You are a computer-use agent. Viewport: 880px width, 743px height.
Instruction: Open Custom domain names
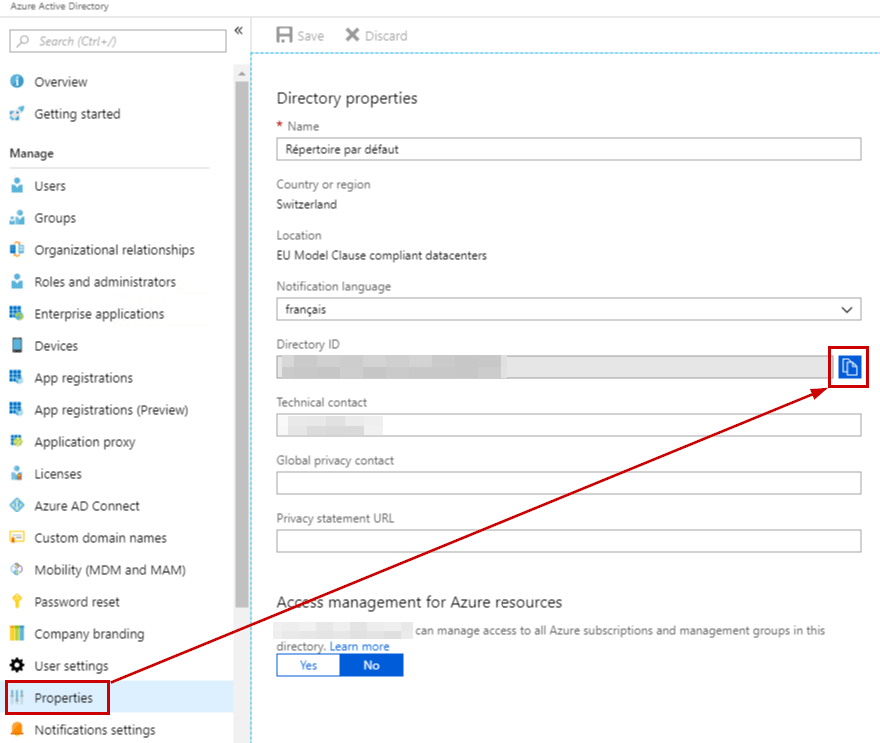pos(100,538)
